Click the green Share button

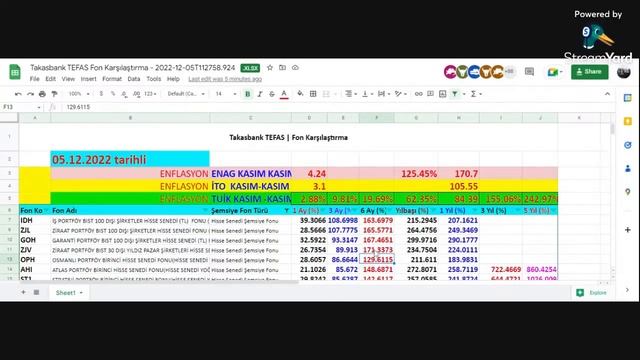click(x=589, y=72)
